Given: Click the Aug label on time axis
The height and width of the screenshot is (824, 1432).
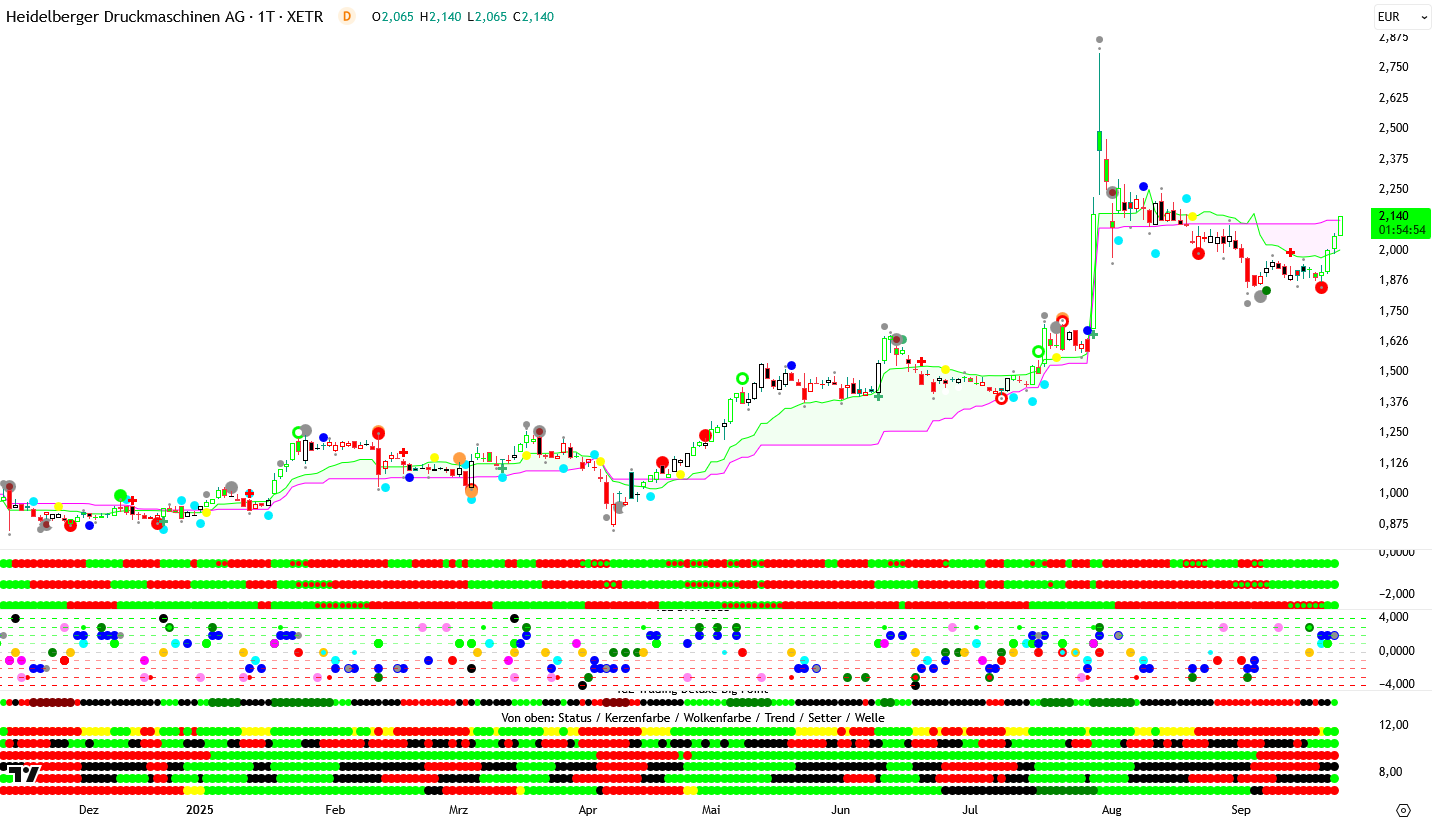Looking at the screenshot, I should 1111,810.
